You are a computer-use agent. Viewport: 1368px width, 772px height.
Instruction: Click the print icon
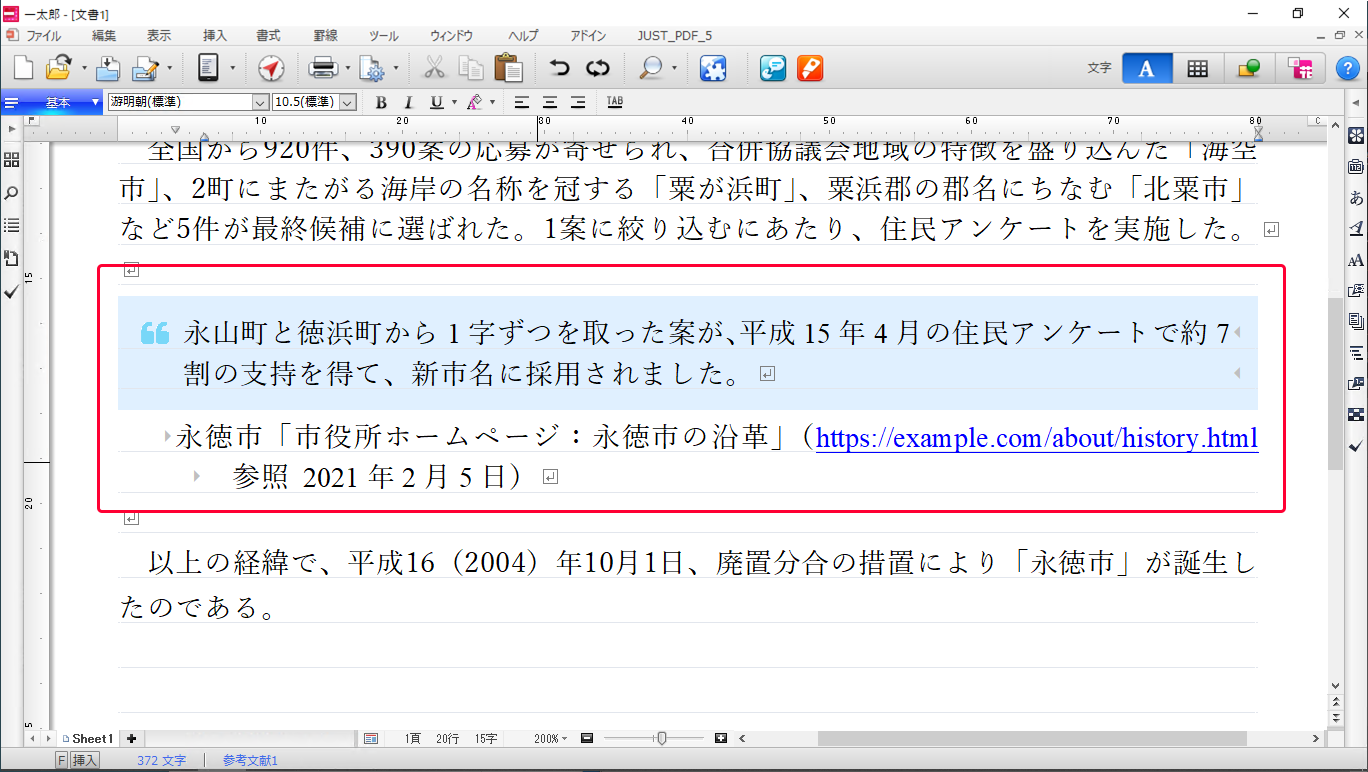click(x=323, y=68)
